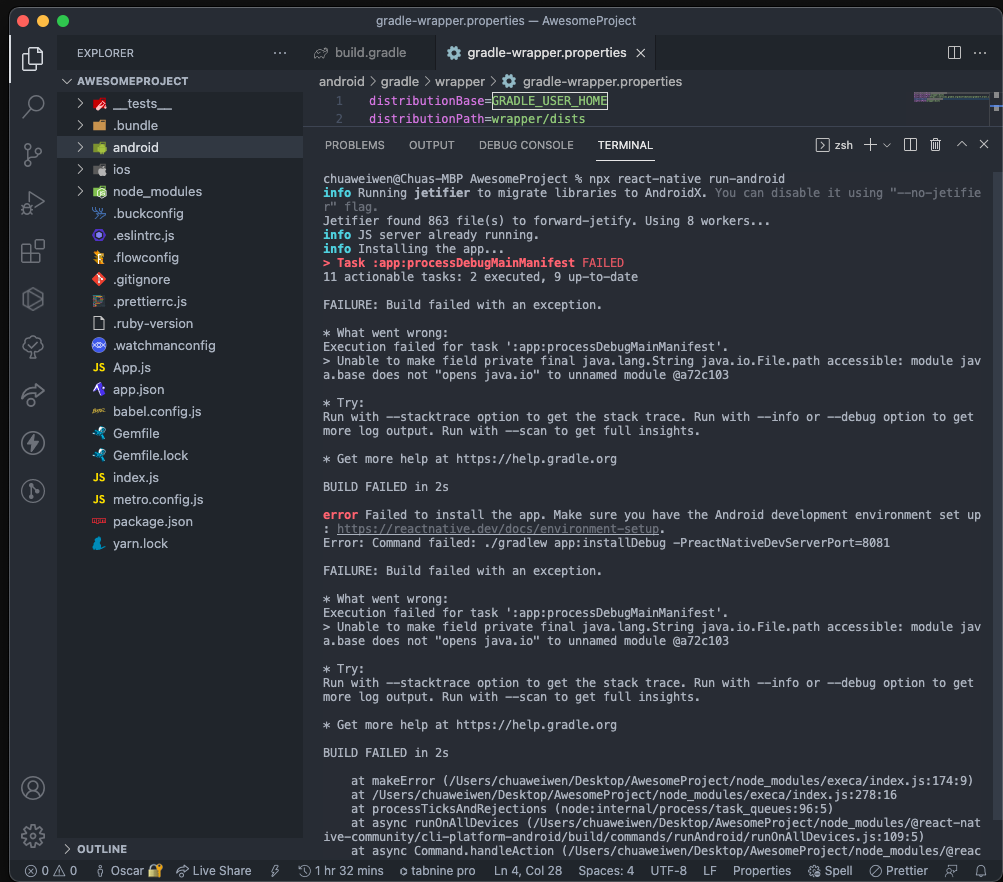1003x882 pixels.
Task: Click Live Share in status bar
Action: pyautogui.click(x=214, y=870)
